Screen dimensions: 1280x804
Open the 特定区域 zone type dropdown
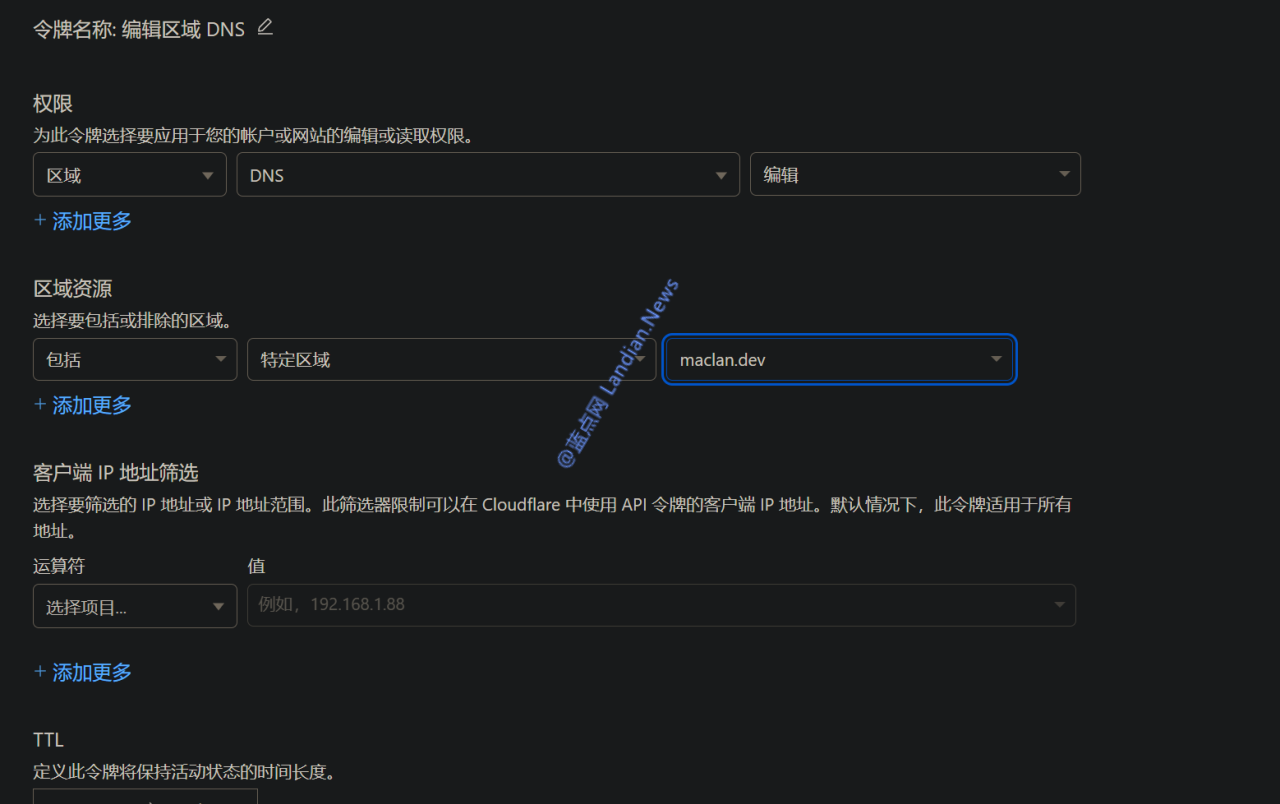(451, 360)
